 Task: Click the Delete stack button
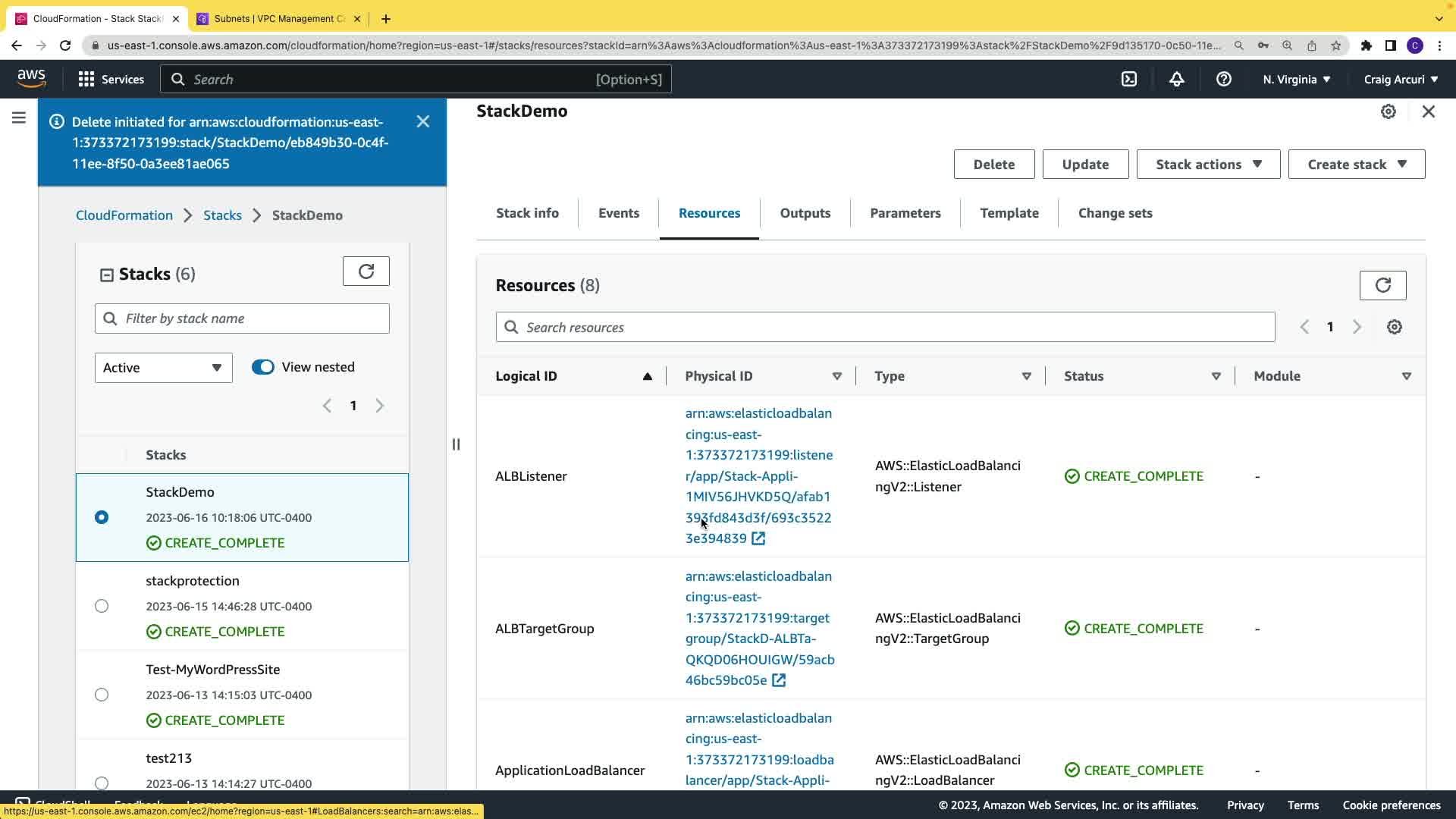click(993, 165)
